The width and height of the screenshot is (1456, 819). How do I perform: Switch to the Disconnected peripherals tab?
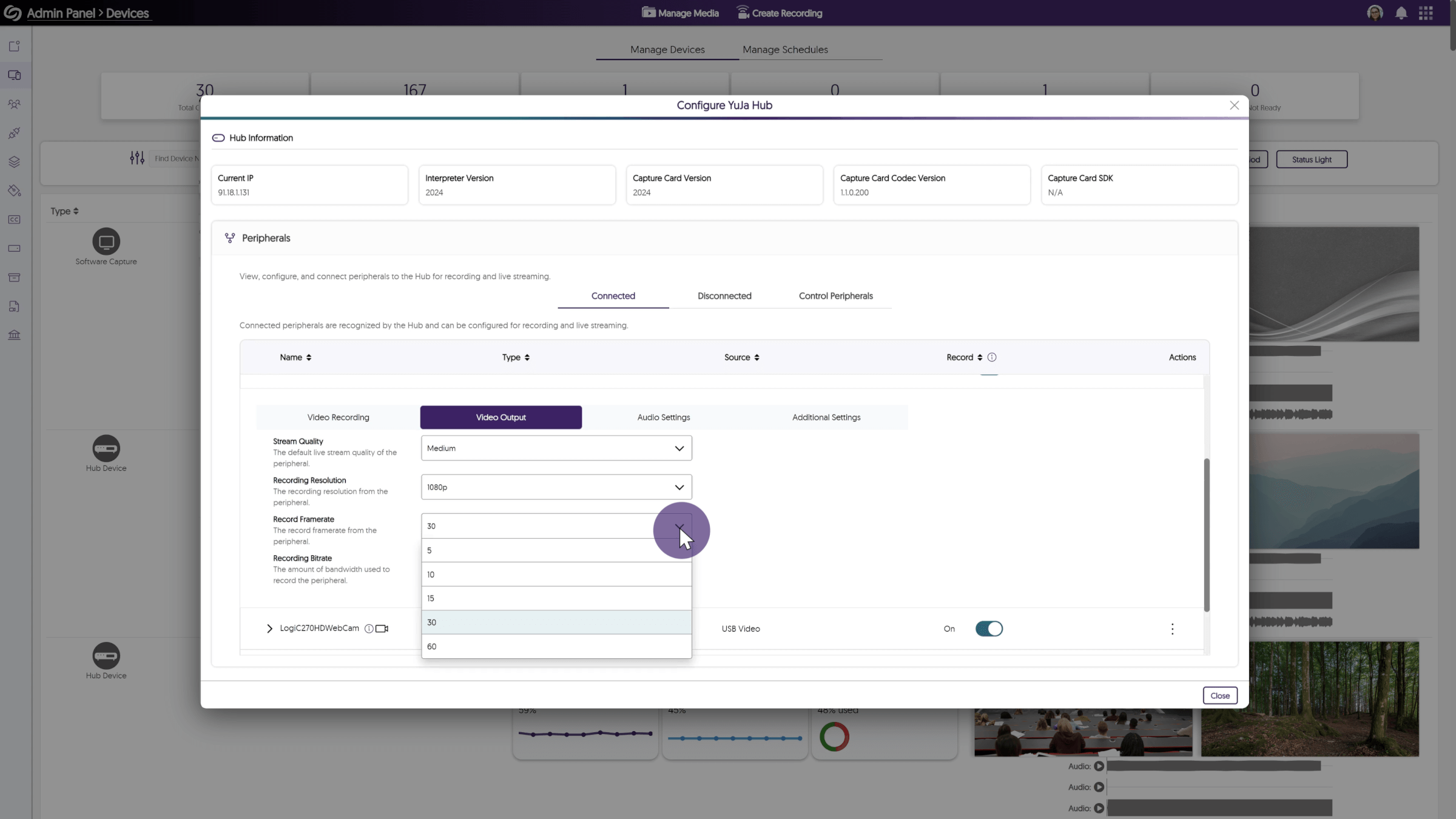click(x=724, y=296)
